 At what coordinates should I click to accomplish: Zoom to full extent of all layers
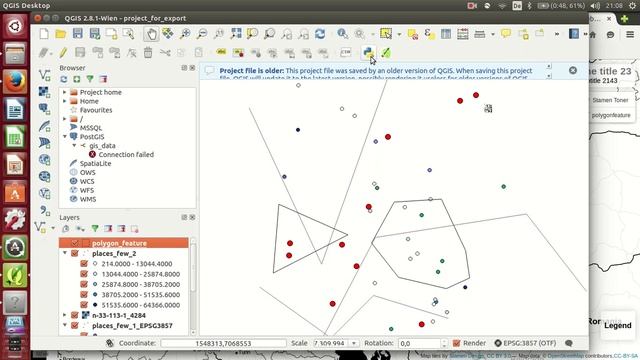[x=236, y=33]
